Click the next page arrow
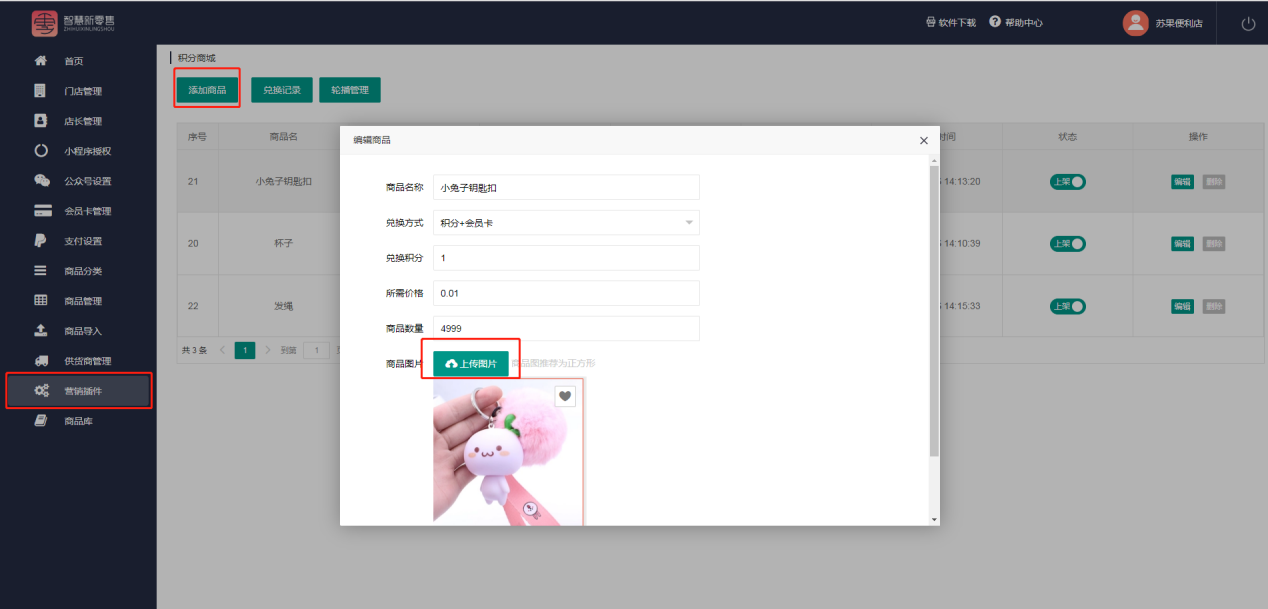 (268, 351)
